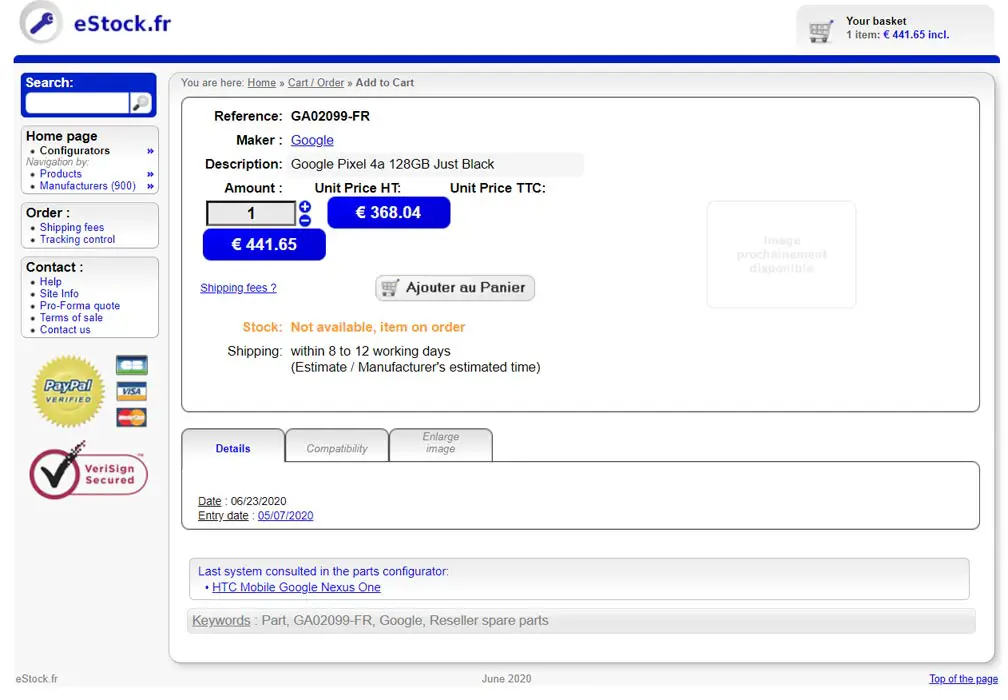Viewport: 1008px width, 700px height.
Task: Click Ajouter au Panier button
Action: [455, 287]
